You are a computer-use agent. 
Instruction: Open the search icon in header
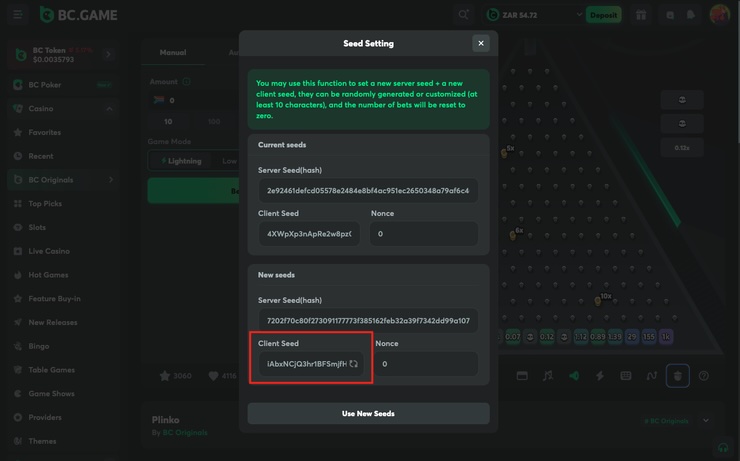click(x=463, y=15)
